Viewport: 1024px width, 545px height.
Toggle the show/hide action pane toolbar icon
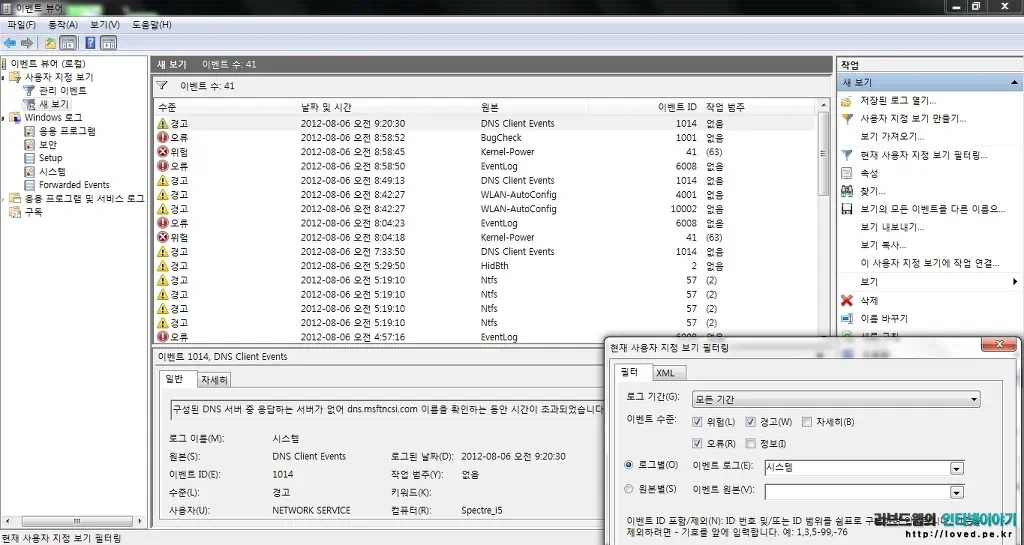108,43
